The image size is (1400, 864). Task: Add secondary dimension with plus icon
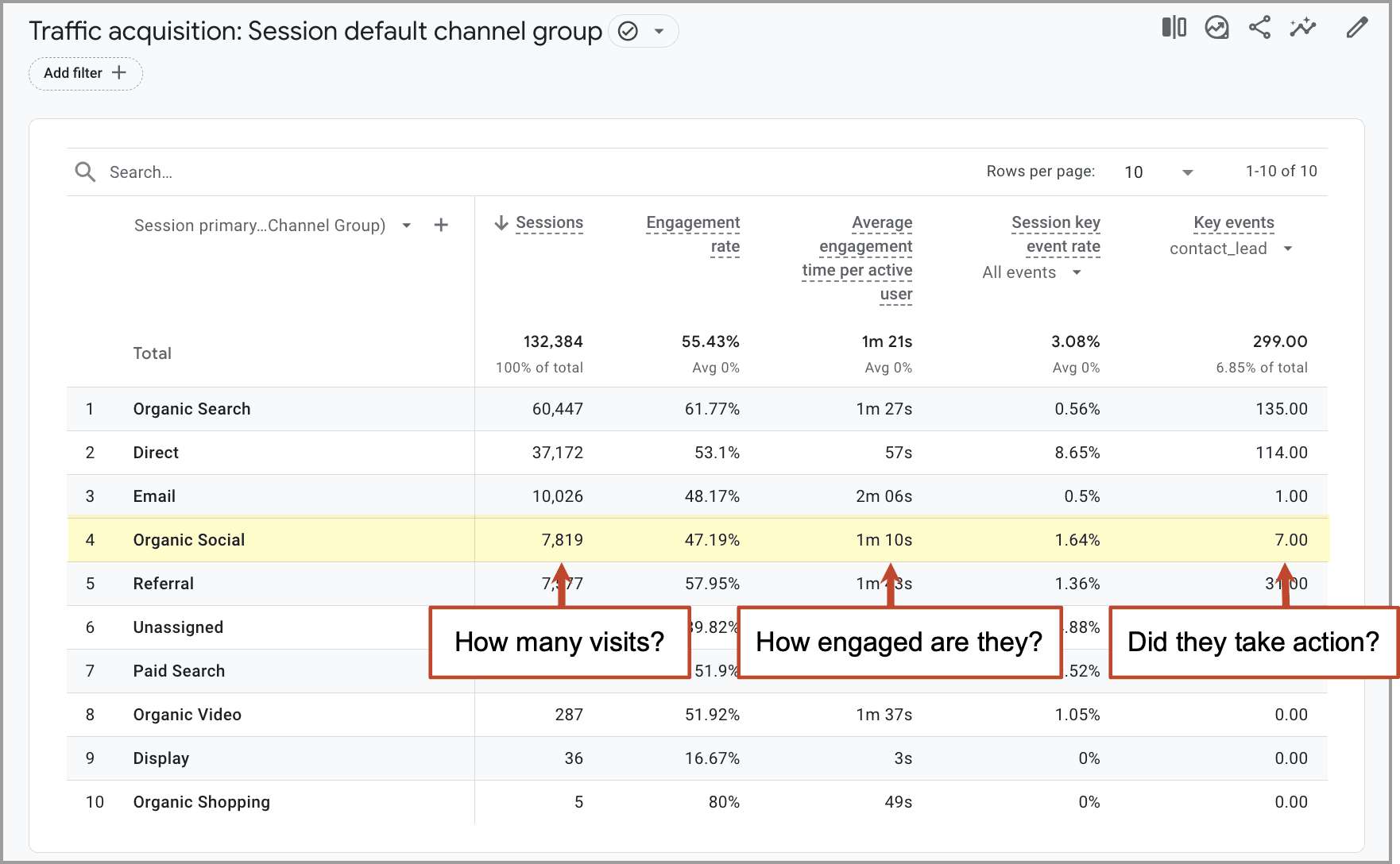[x=441, y=226]
